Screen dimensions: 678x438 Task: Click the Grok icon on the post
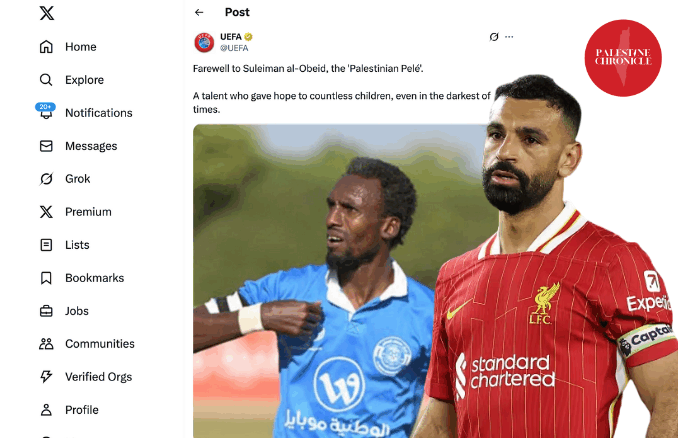click(x=493, y=37)
